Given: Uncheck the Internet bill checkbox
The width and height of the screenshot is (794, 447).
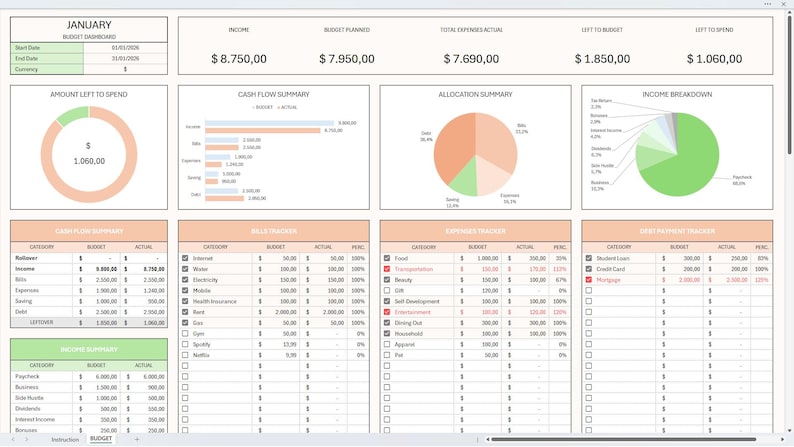Looking at the screenshot, I should (x=185, y=258).
